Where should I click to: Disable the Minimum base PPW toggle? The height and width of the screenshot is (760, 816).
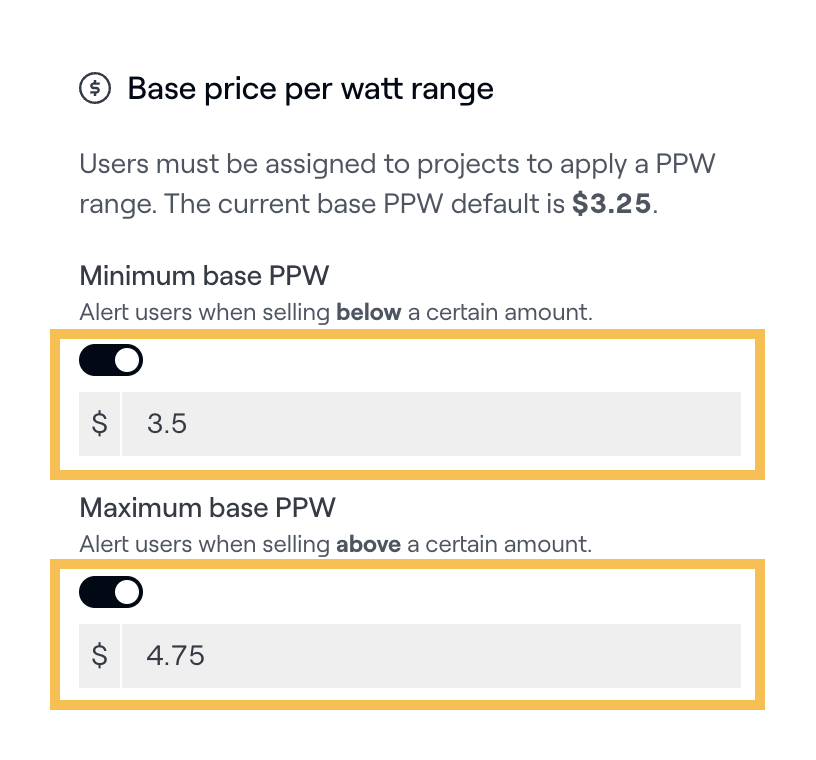click(111, 361)
